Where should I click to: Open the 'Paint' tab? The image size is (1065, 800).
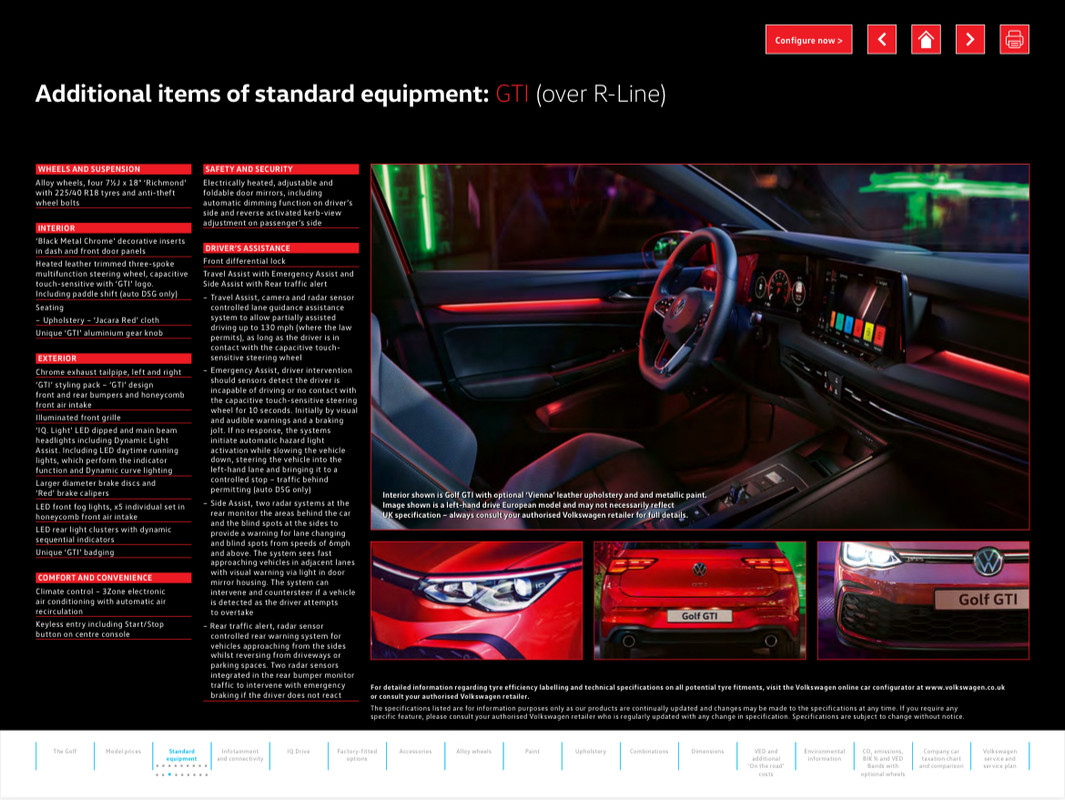532,751
